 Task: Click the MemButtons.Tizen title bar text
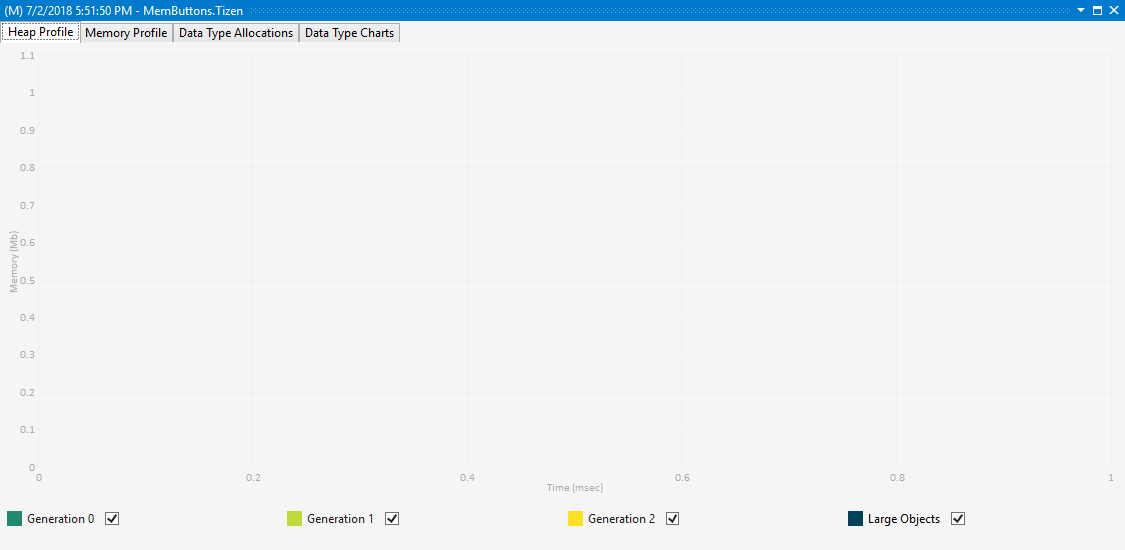(124, 10)
